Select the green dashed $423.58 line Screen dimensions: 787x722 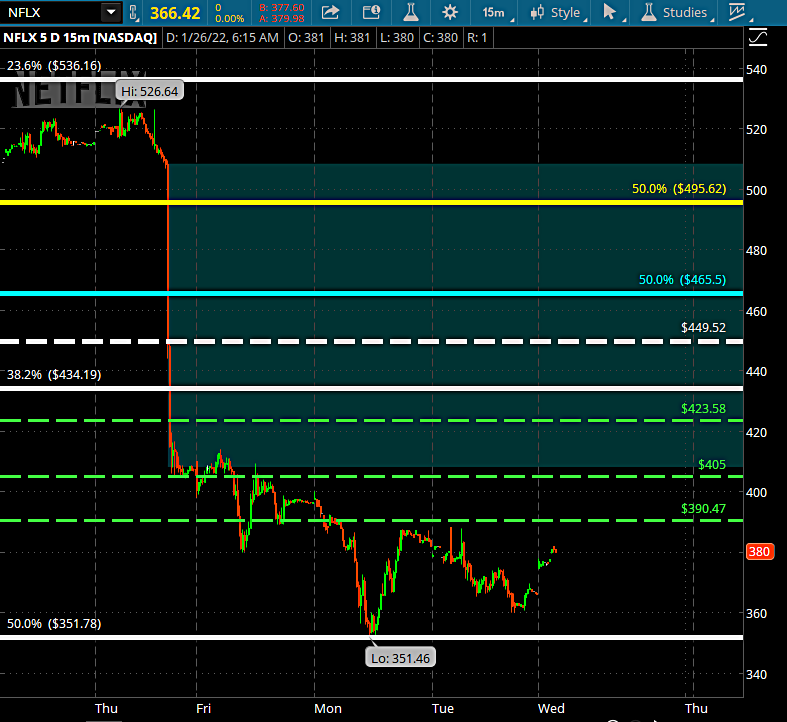[371, 420]
